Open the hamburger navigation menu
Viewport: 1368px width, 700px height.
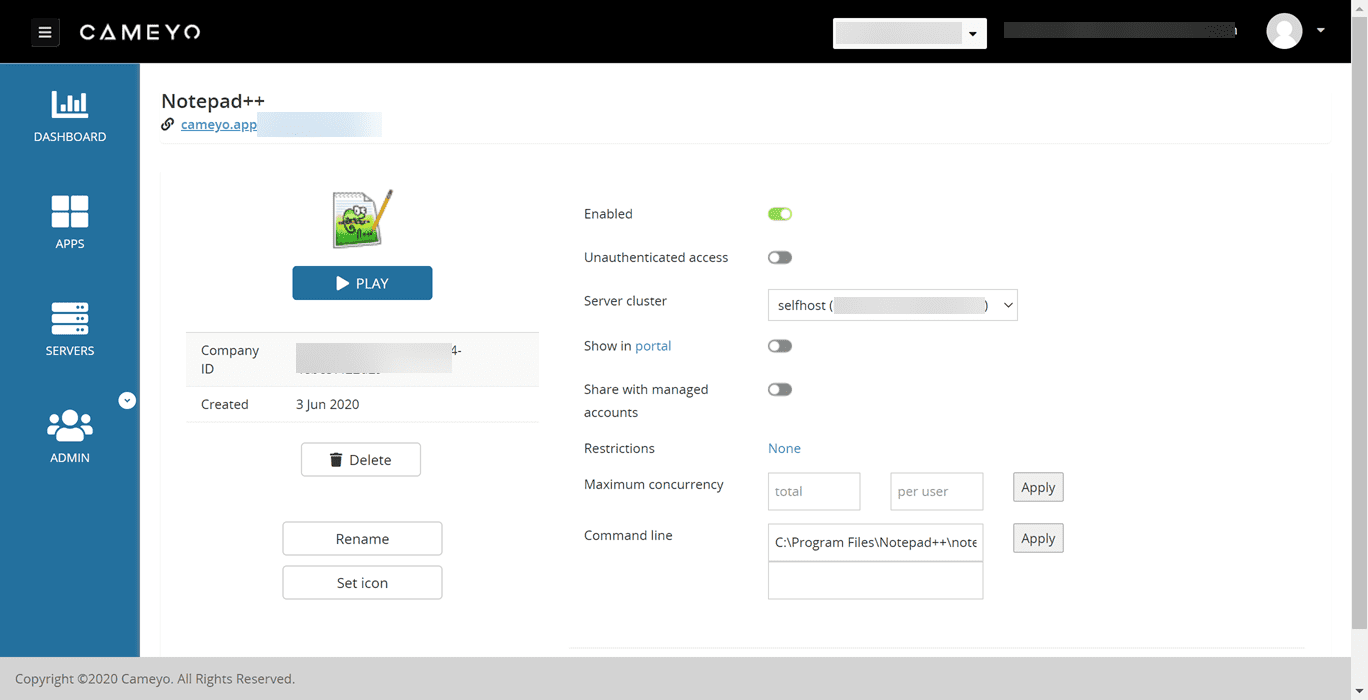[45, 31]
